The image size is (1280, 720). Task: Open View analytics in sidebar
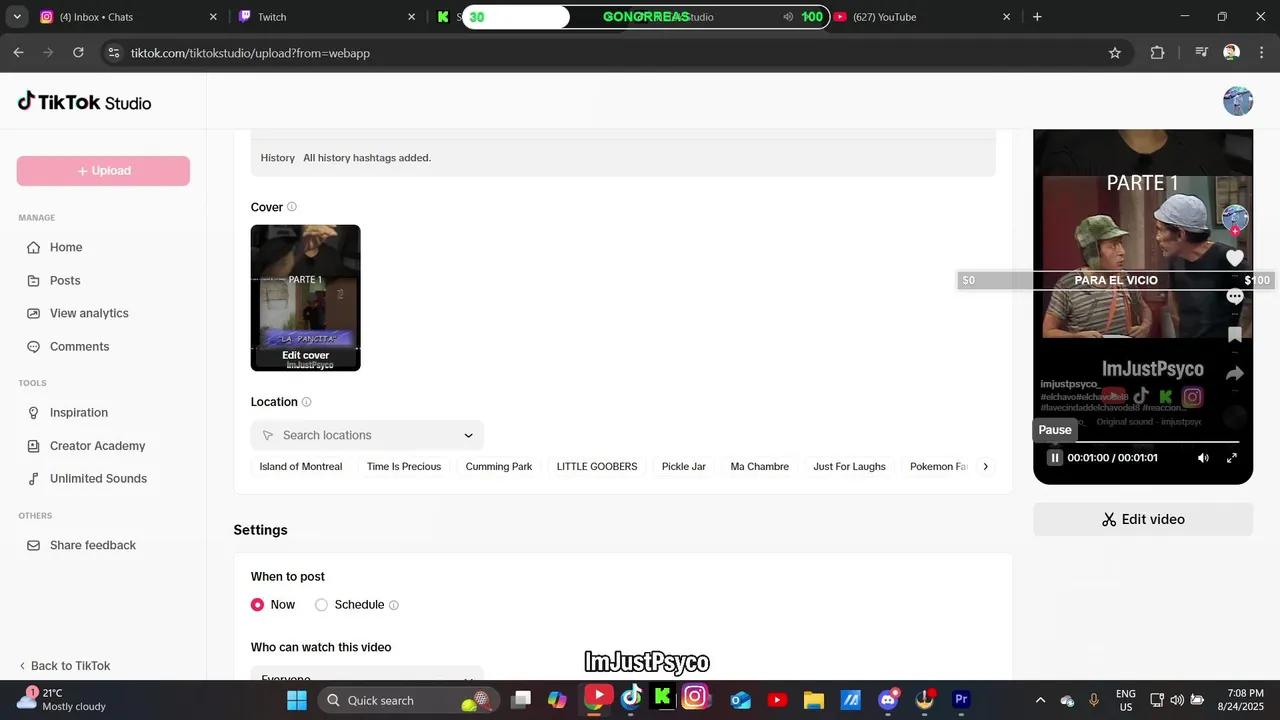(89, 313)
